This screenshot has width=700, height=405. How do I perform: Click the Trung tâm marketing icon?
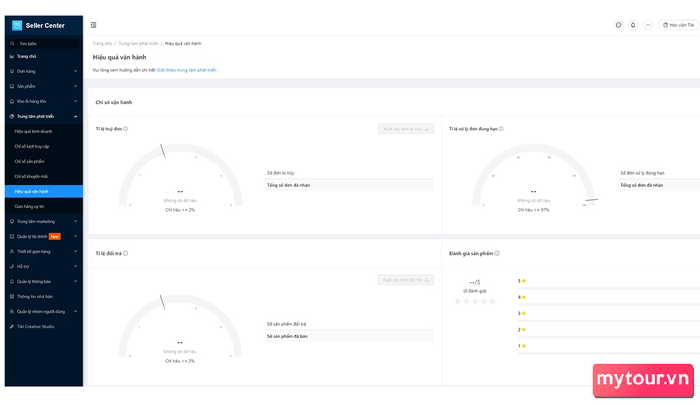[x=12, y=221]
